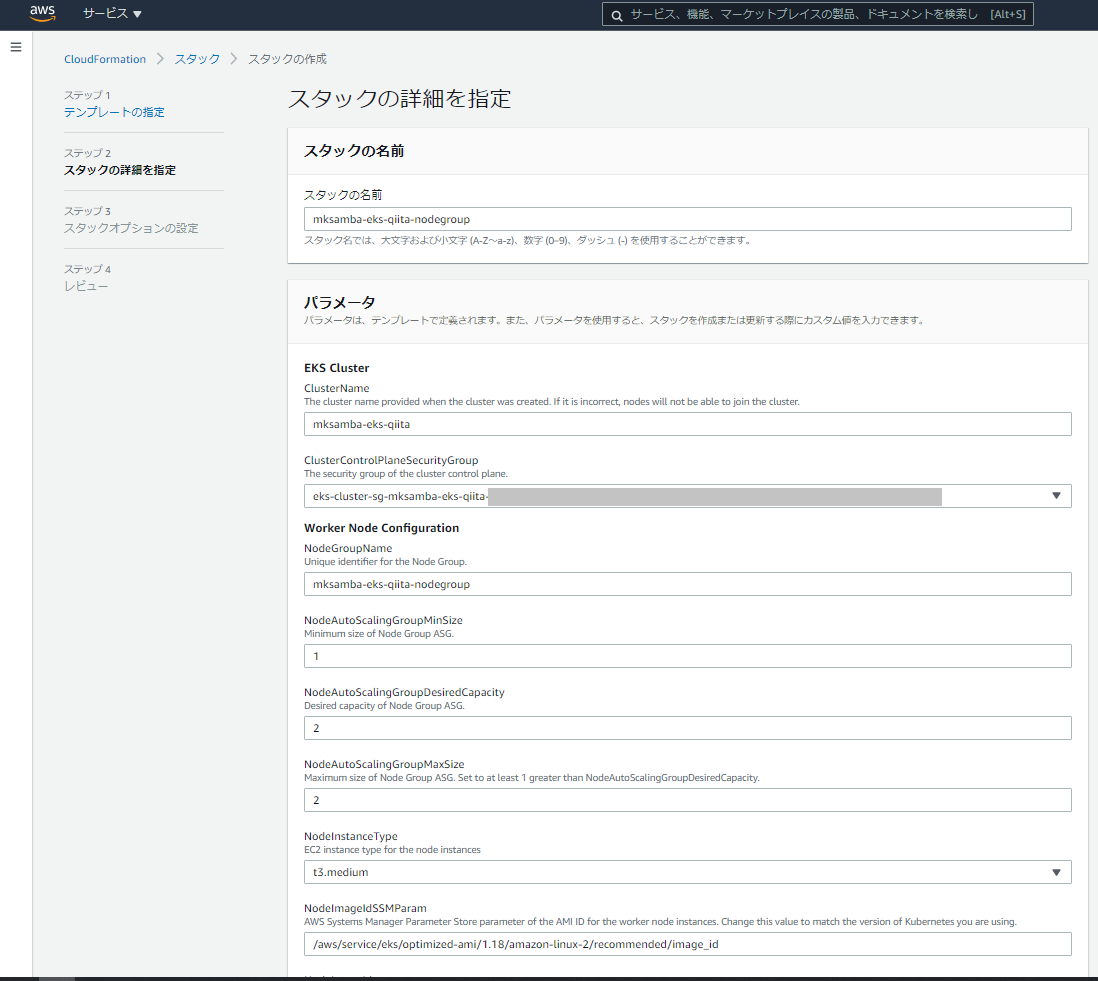
Task: Open step 1 テンプレートの指定 link
Action: click(x=114, y=112)
